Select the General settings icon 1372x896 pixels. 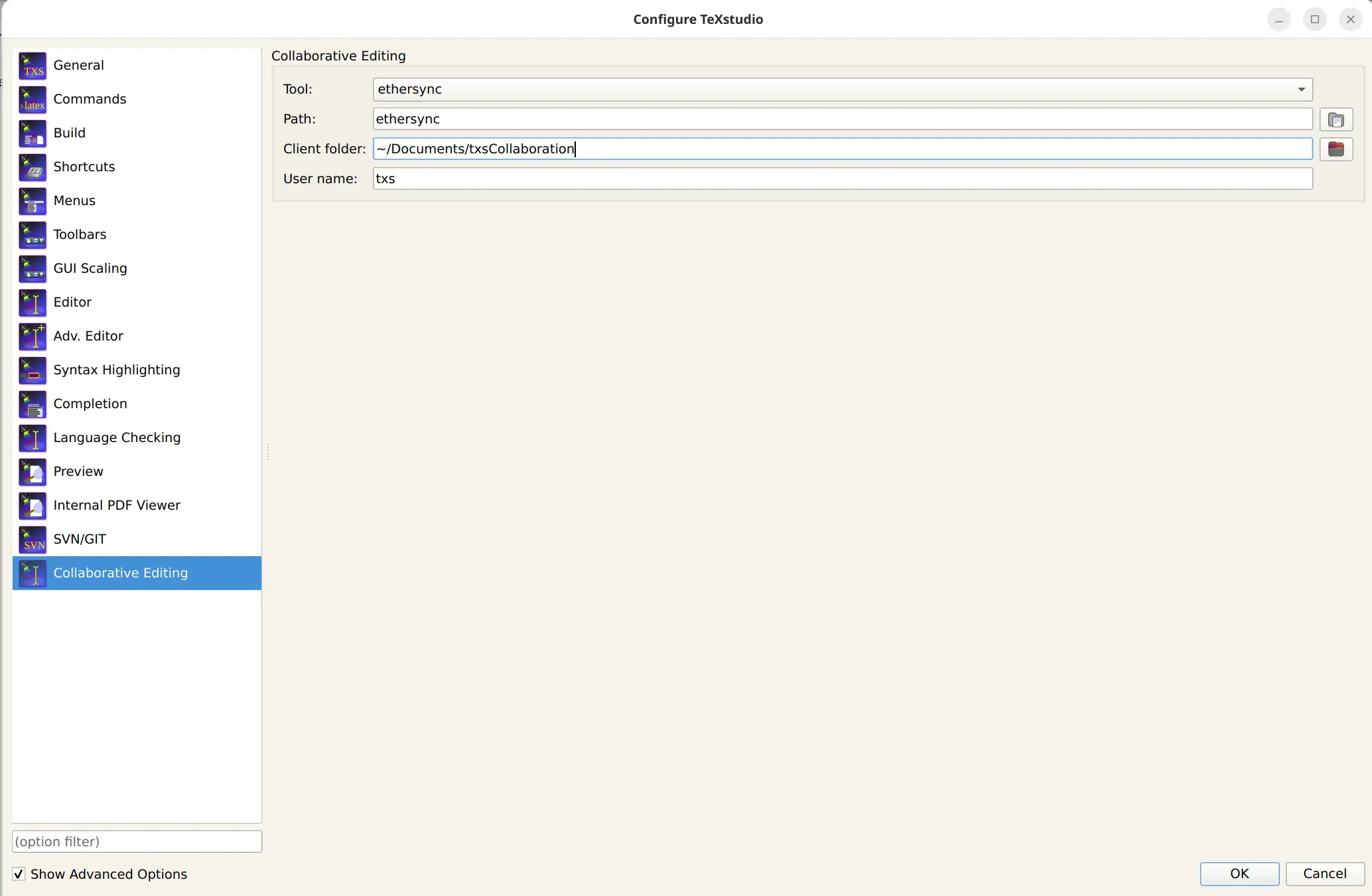pyautogui.click(x=33, y=65)
